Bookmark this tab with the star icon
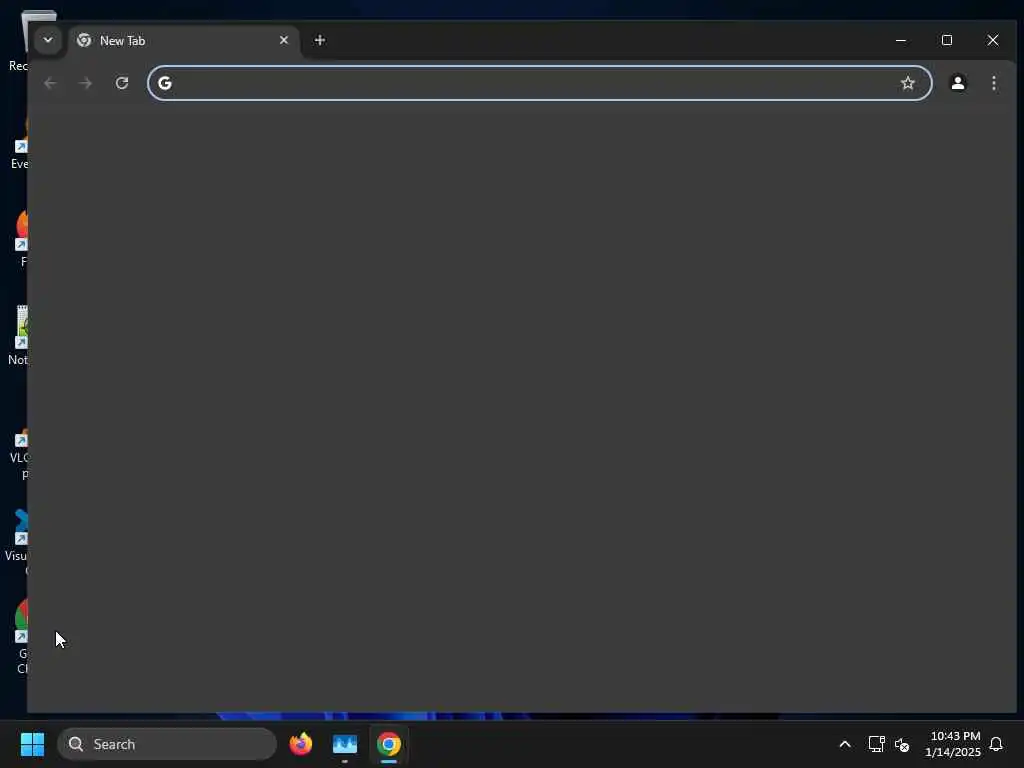Screen dimensions: 1024x768 point(907,83)
